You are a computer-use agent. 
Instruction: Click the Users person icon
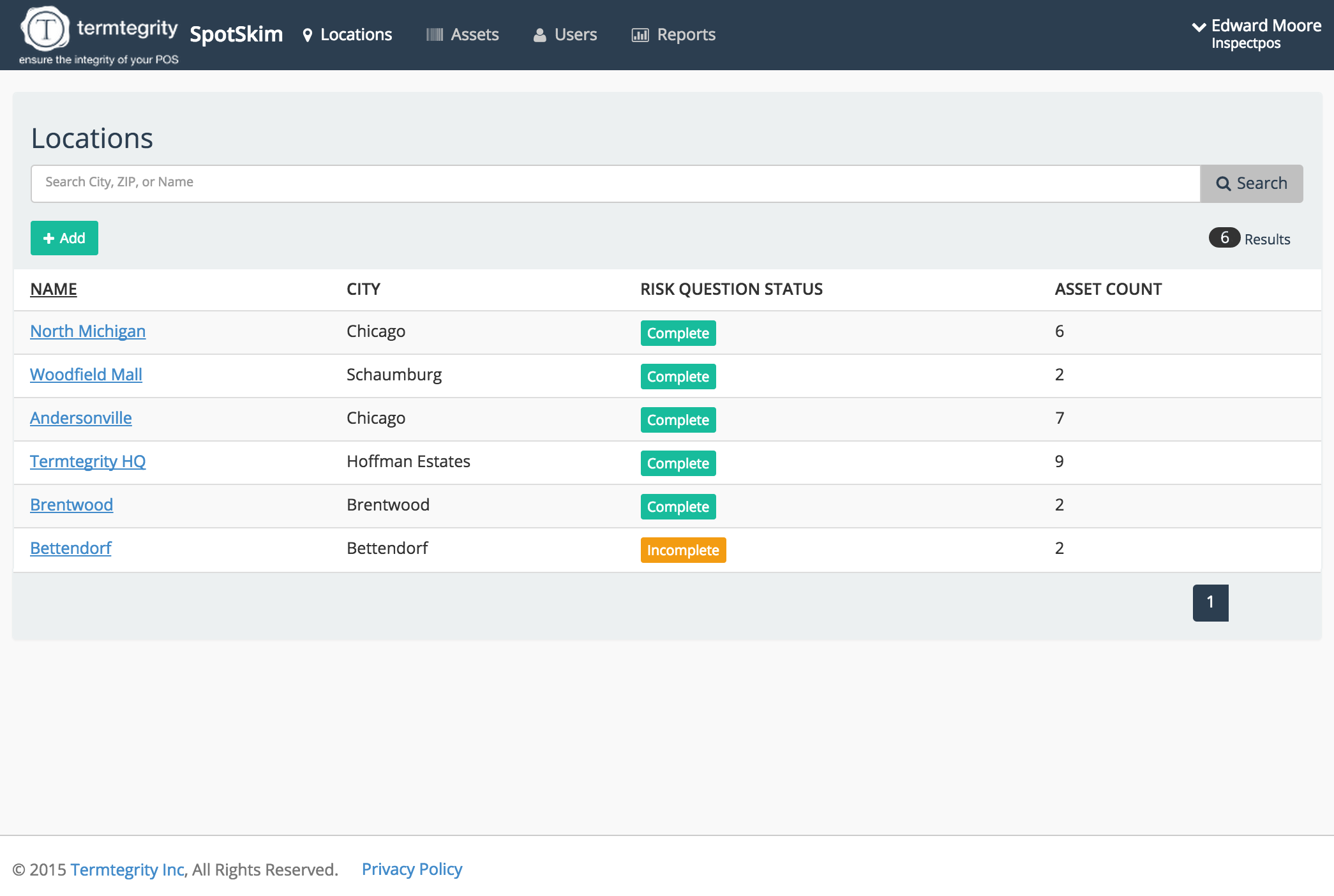click(x=540, y=35)
